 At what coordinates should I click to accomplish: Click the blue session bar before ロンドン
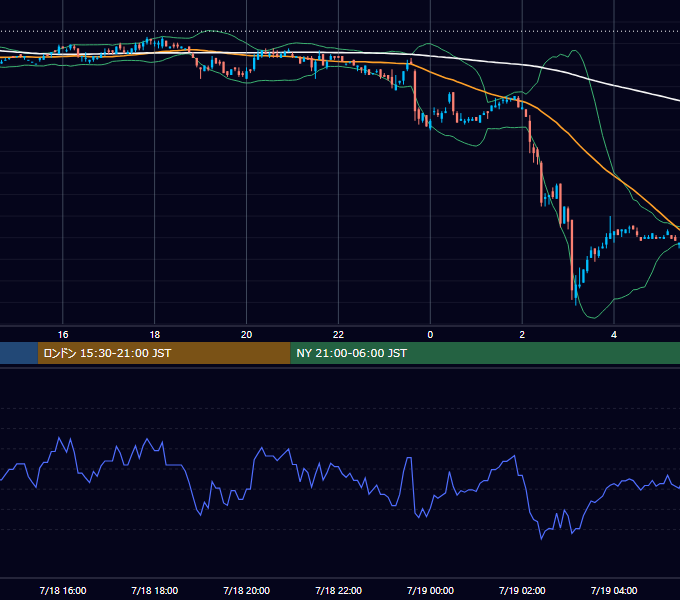coord(19,353)
